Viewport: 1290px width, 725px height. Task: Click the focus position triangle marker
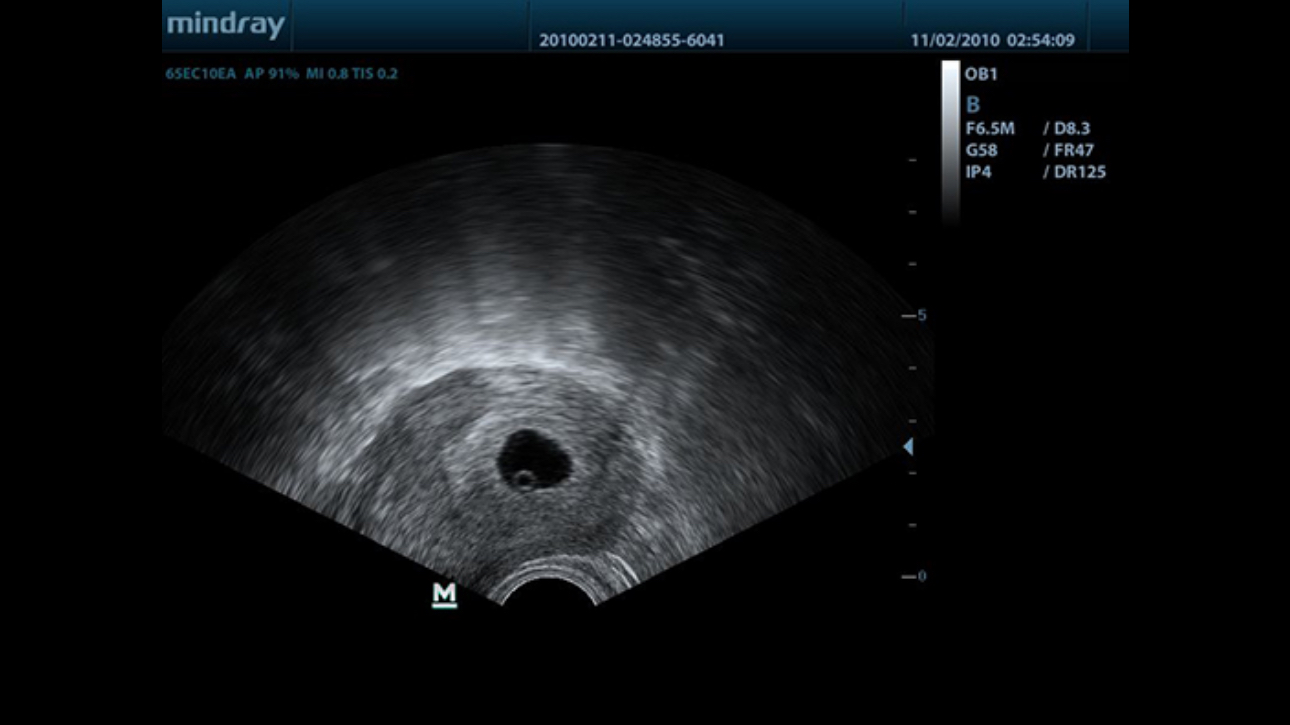tap(908, 447)
